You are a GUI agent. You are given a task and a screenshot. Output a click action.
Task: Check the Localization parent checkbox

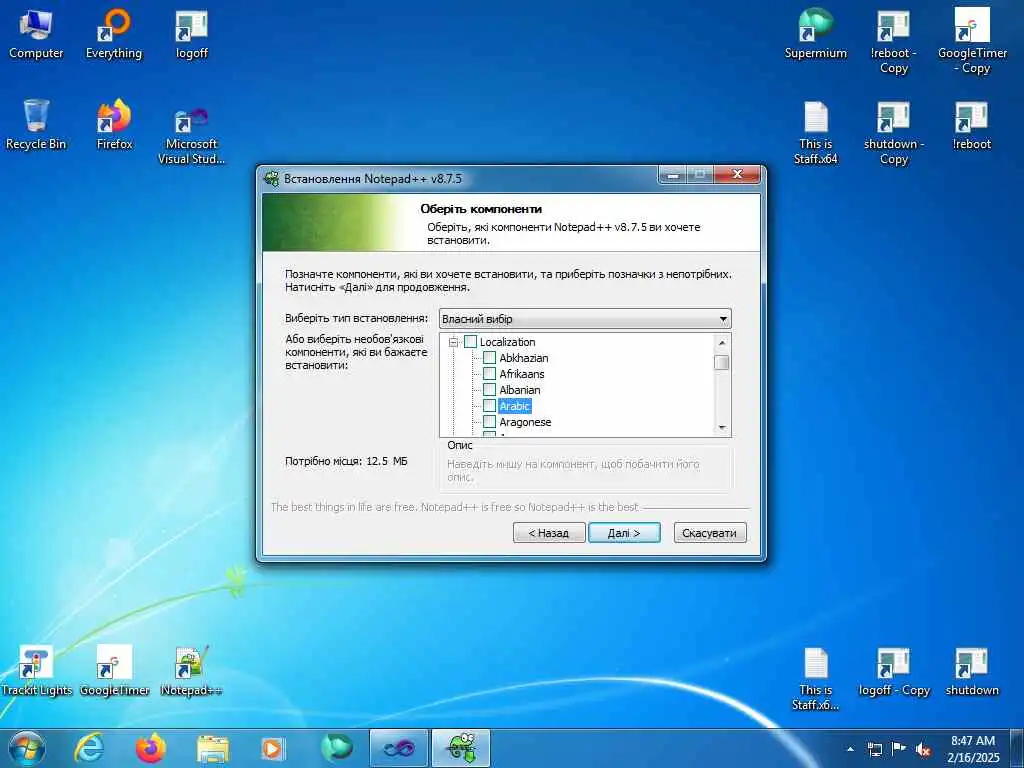click(x=470, y=342)
